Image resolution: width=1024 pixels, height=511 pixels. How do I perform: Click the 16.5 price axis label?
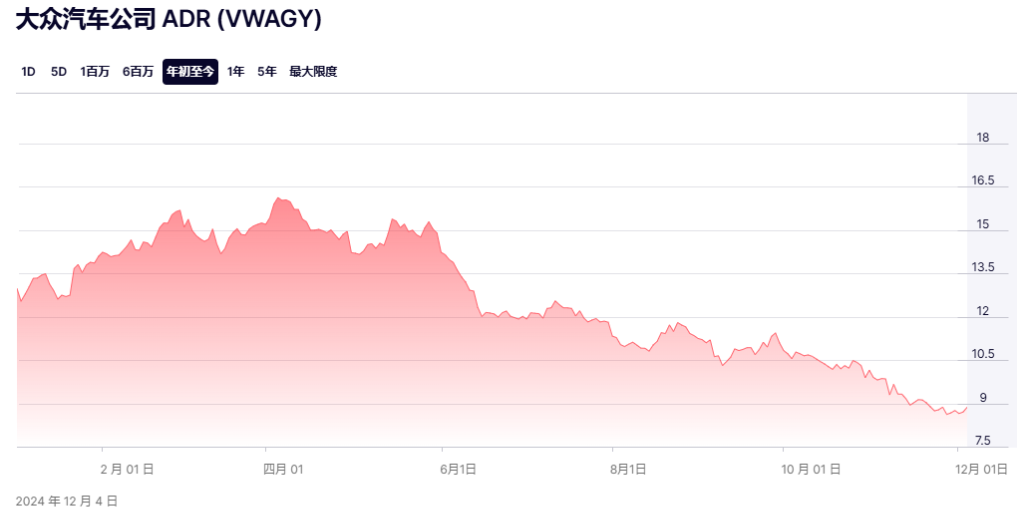coord(983,181)
